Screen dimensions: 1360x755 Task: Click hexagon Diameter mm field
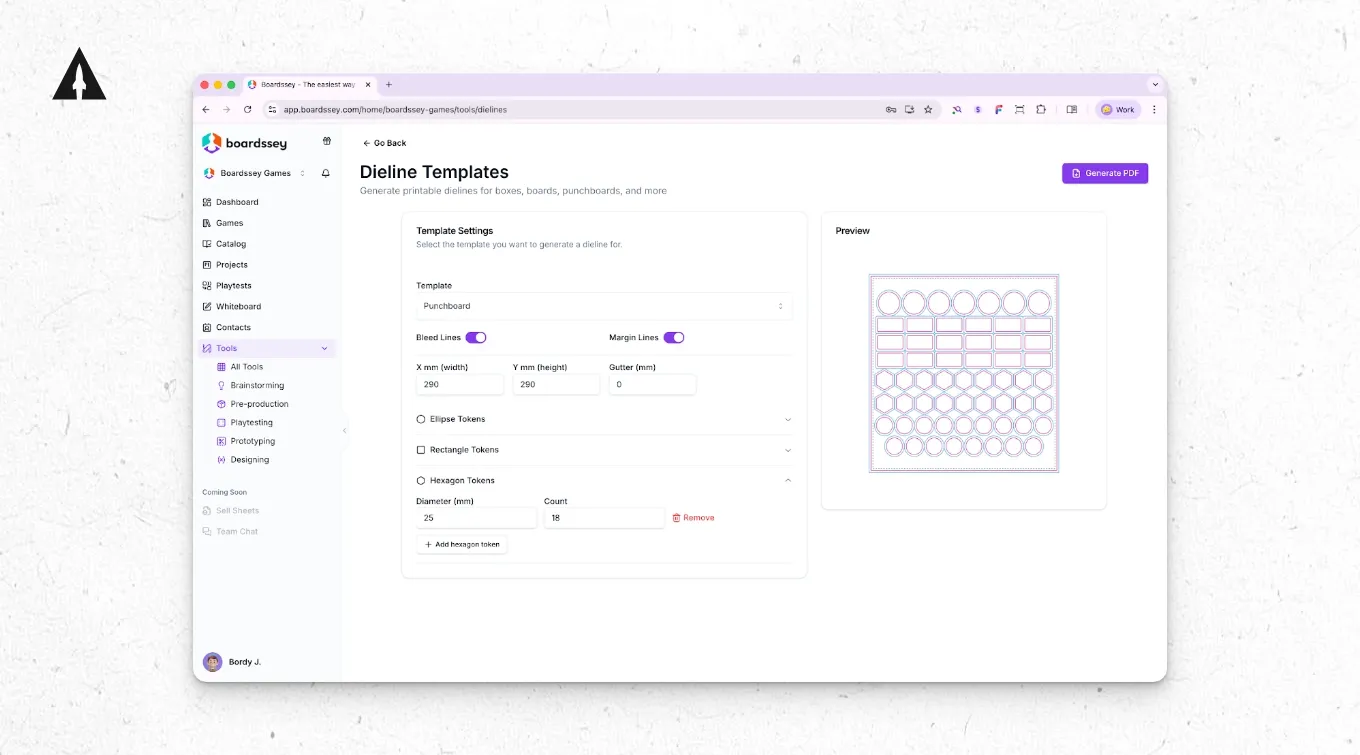point(476,518)
